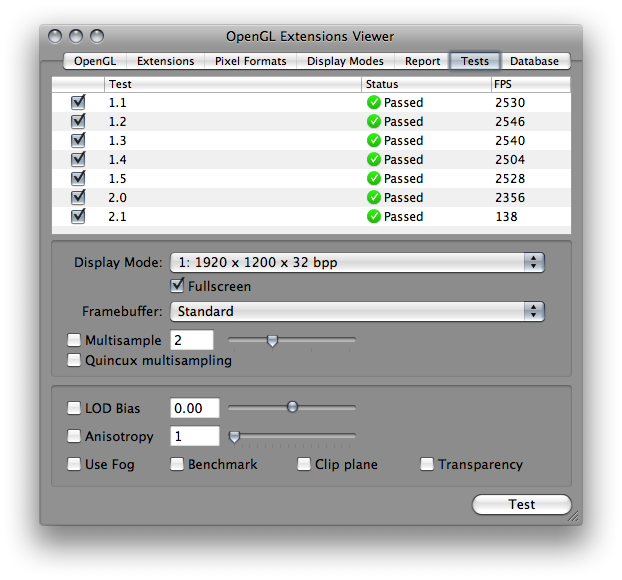Select FPS value 138

(507, 217)
